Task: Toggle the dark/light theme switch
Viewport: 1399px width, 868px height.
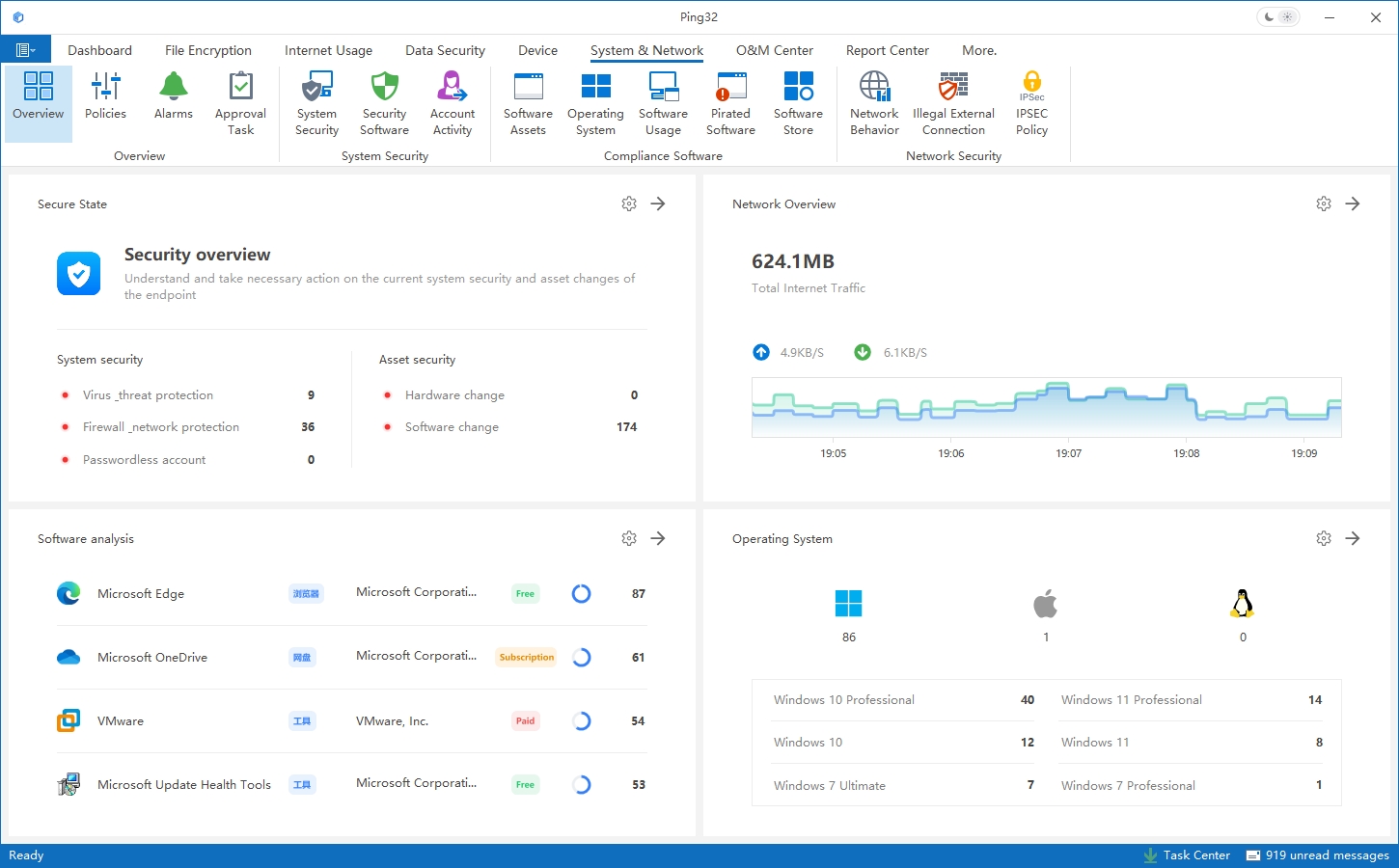Action: (x=1278, y=17)
